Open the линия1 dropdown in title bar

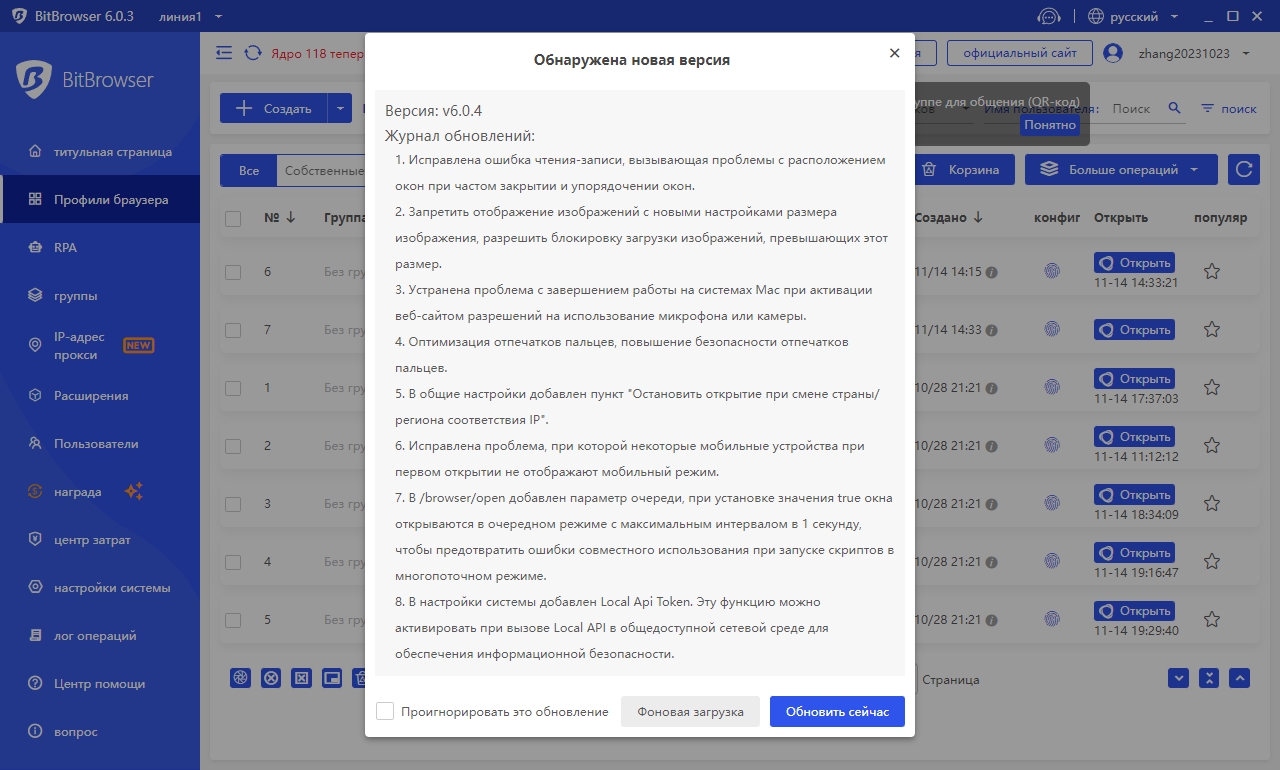190,16
